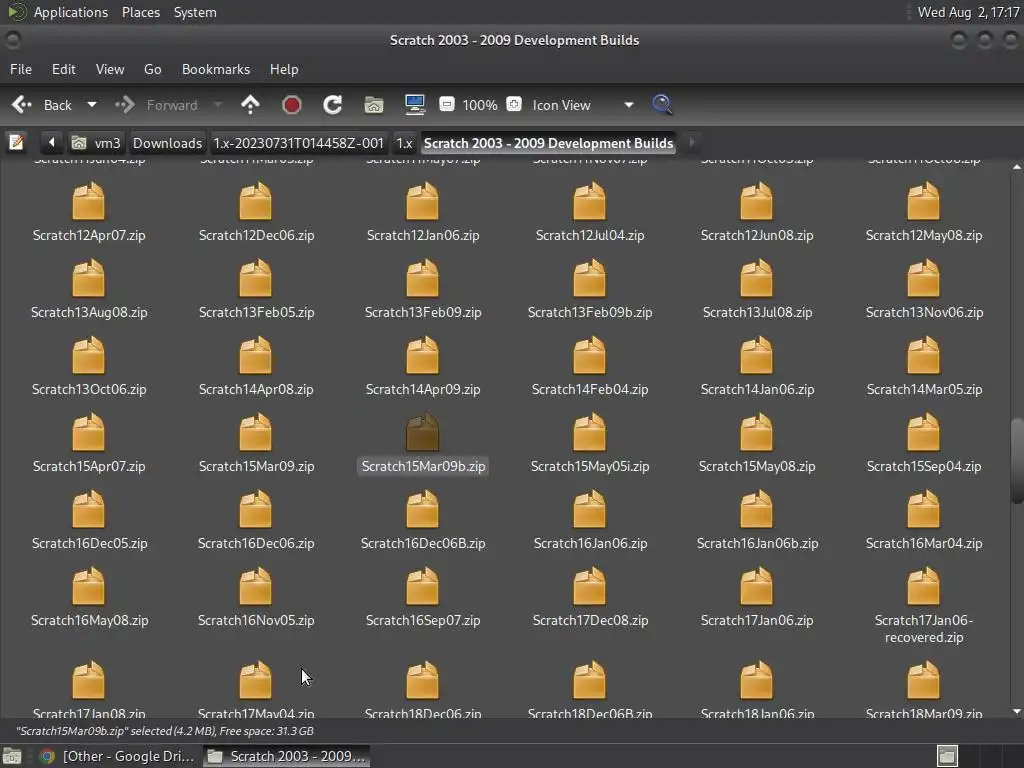The height and width of the screenshot is (768, 1024).
Task: Click the Scratch15Sep04.zip file name
Action: 923,466
